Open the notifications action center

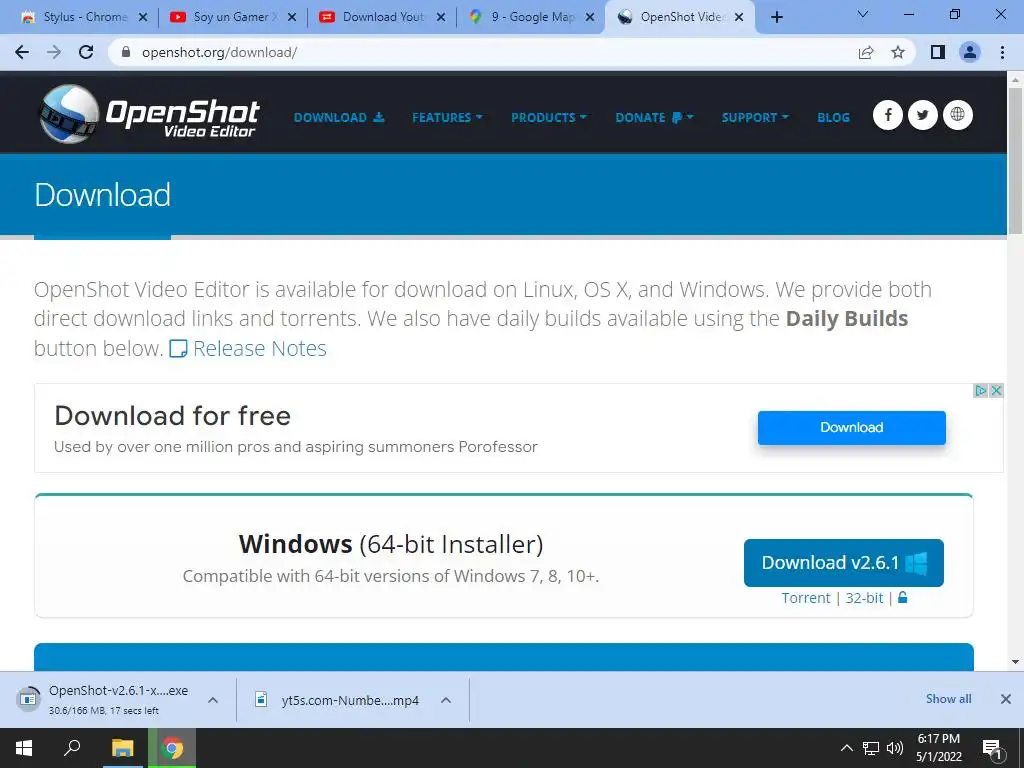tap(992, 748)
